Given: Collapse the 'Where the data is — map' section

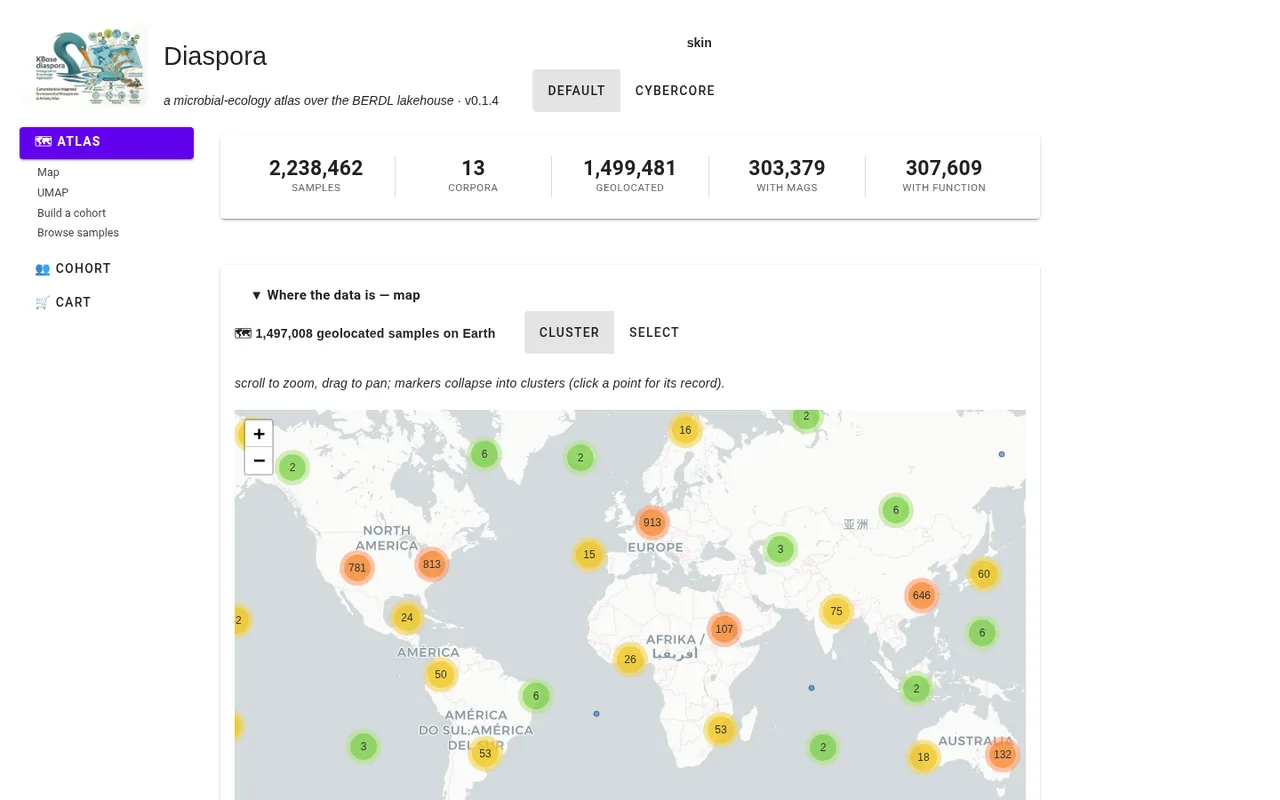Looking at the screenshot, I should click(x=336, y=295).
